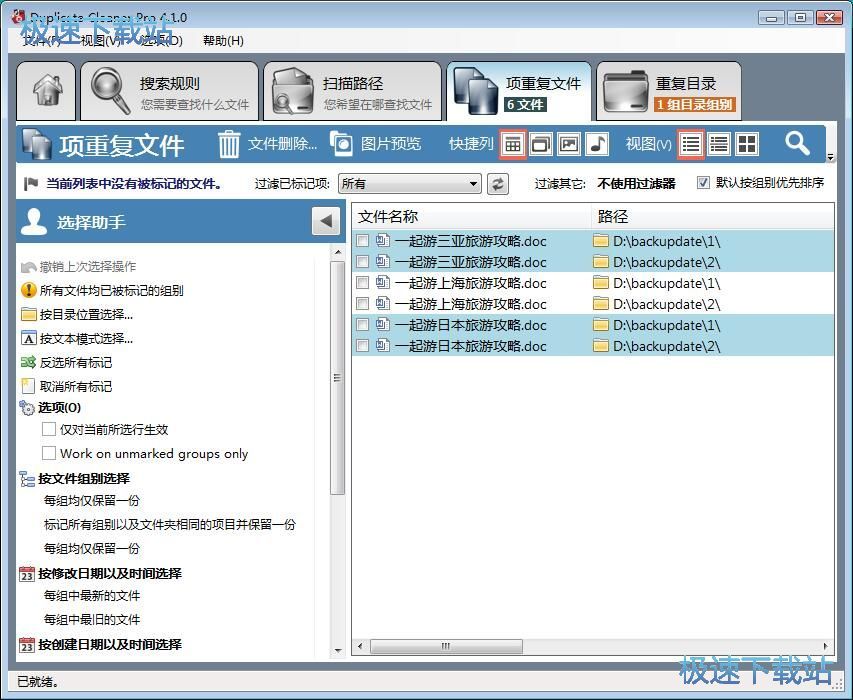Check 上海旅游攻略.doc in backupdate\1

pos(362,282)
